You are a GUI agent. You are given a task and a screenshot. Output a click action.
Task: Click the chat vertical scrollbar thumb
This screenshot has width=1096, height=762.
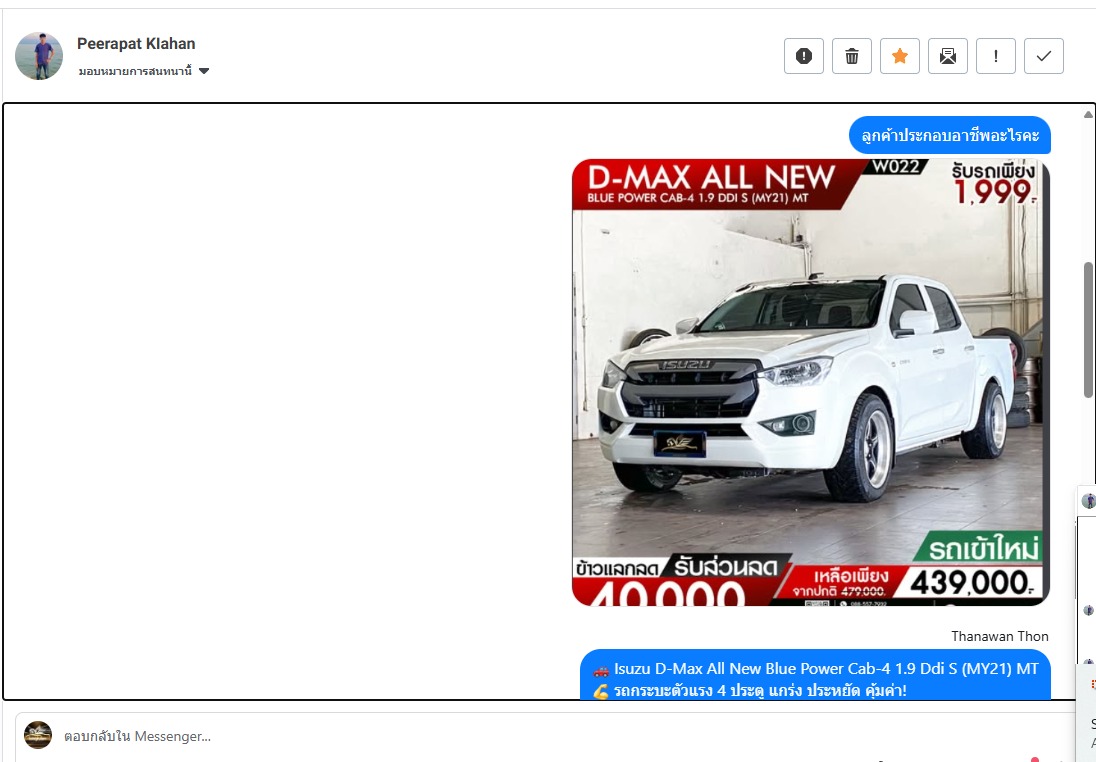pyautogui.click(x=1089, y=330)
